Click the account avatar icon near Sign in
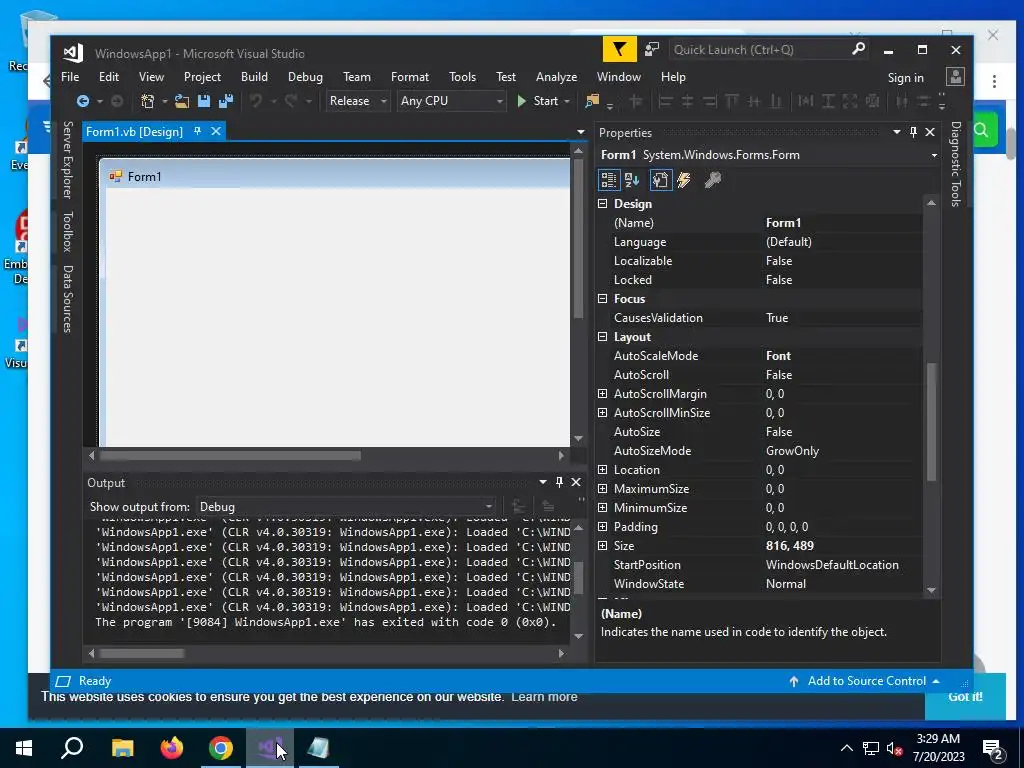 (x=955, y=77)
